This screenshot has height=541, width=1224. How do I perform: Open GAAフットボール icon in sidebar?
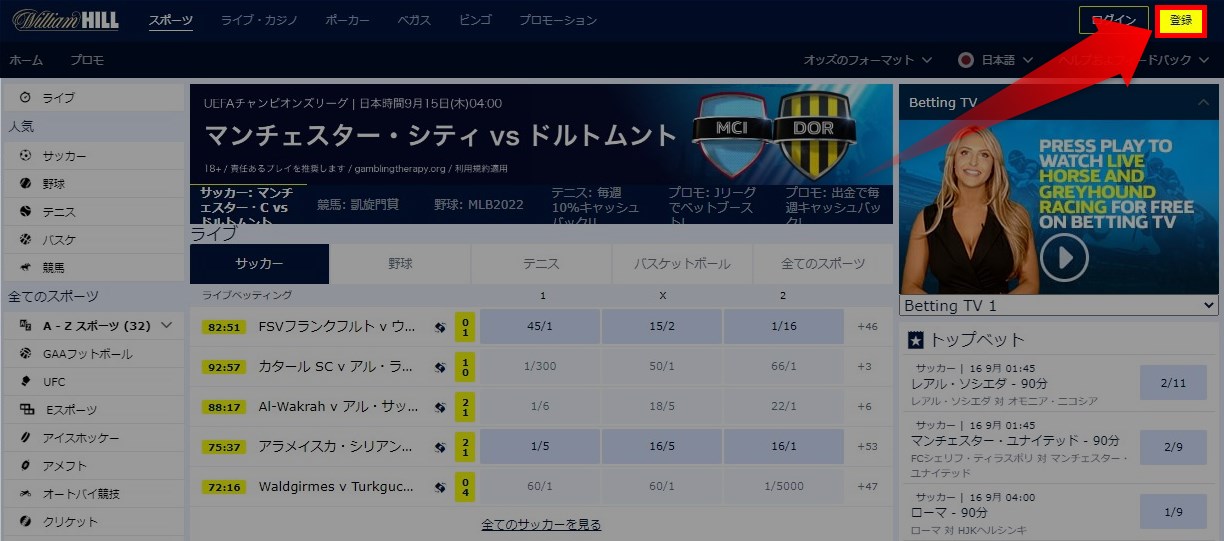[25, 354]
